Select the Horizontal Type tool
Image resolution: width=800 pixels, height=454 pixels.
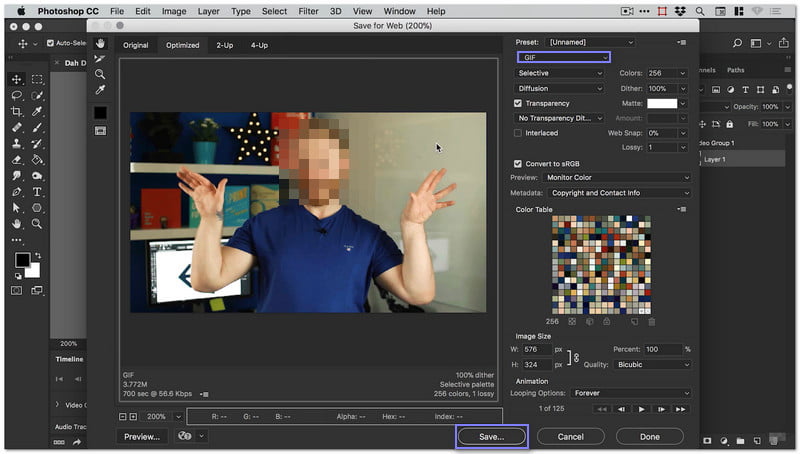pos(37,192)
